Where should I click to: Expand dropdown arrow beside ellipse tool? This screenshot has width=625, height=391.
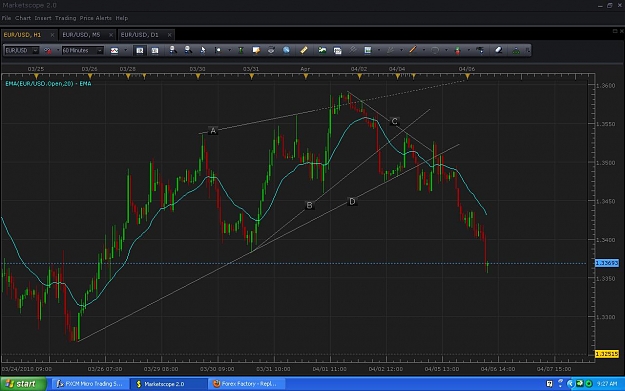pos(446,50)
